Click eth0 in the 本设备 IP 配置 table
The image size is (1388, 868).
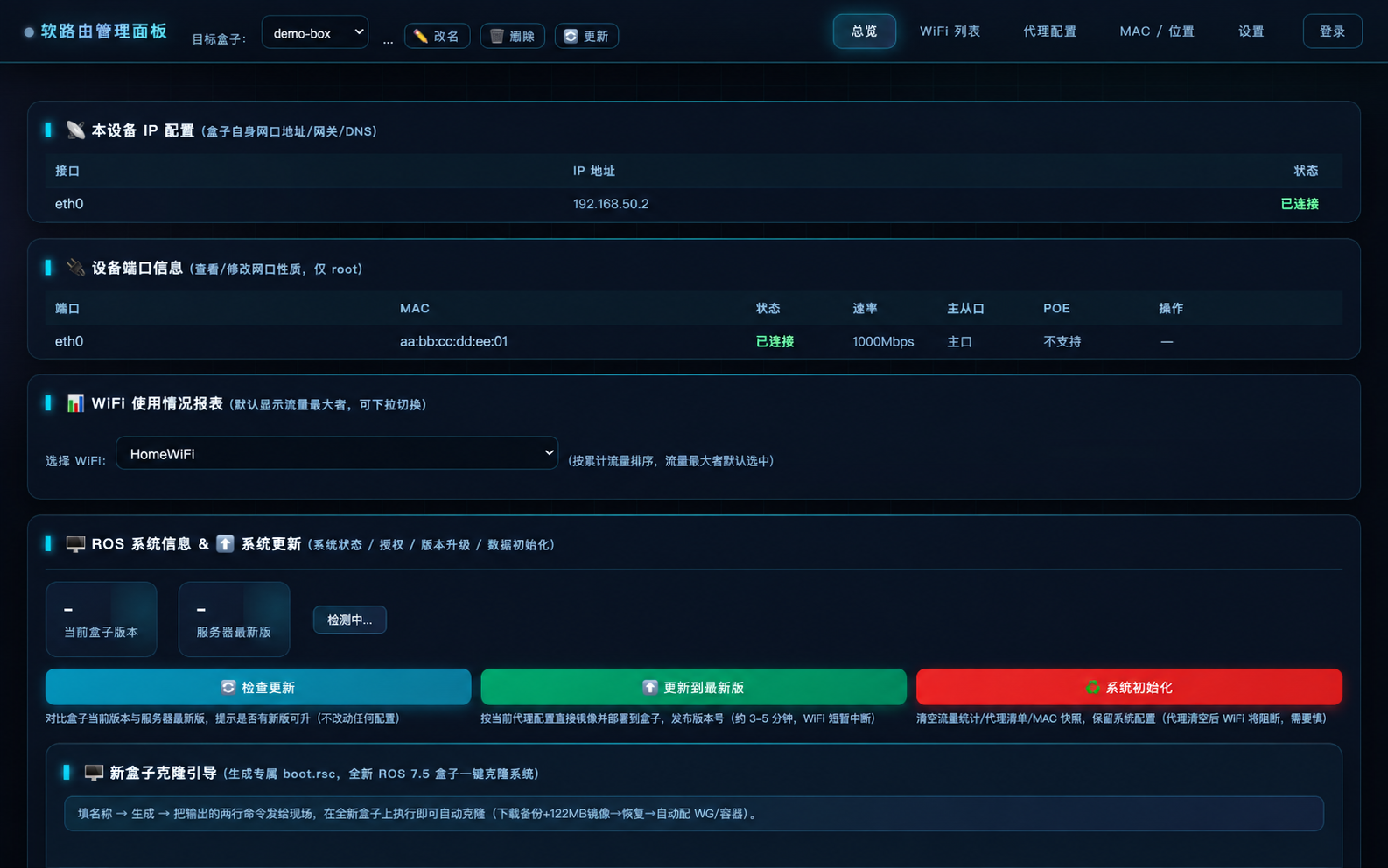tap(69, 204)
